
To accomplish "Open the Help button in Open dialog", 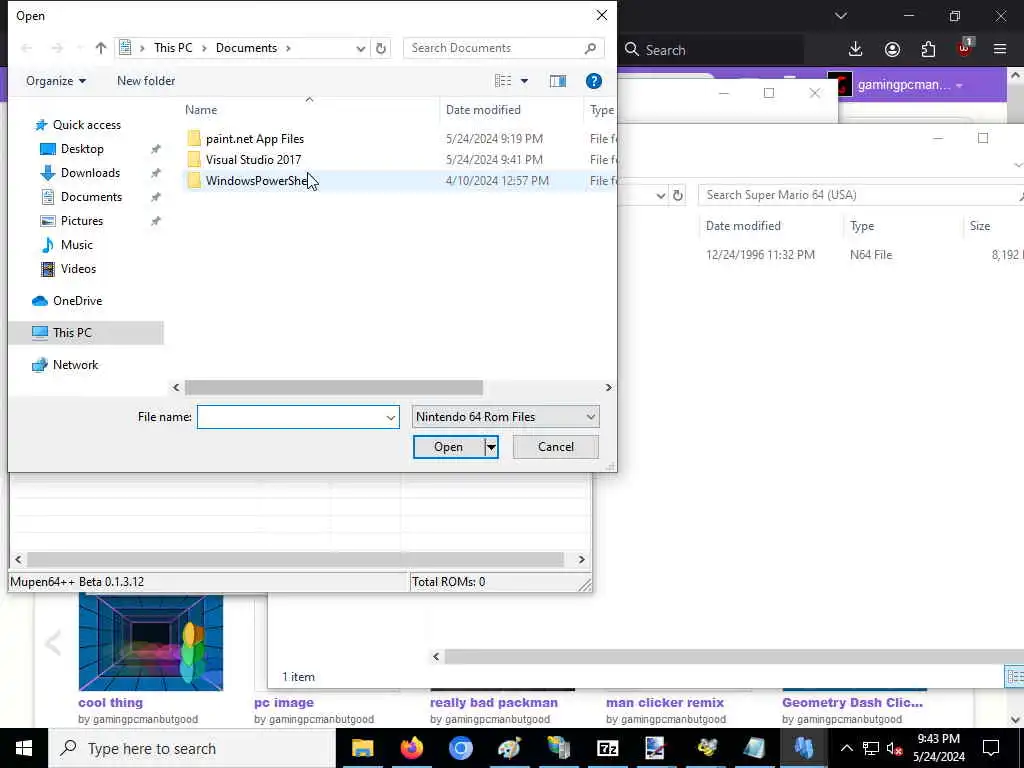I will click(594, 81).
